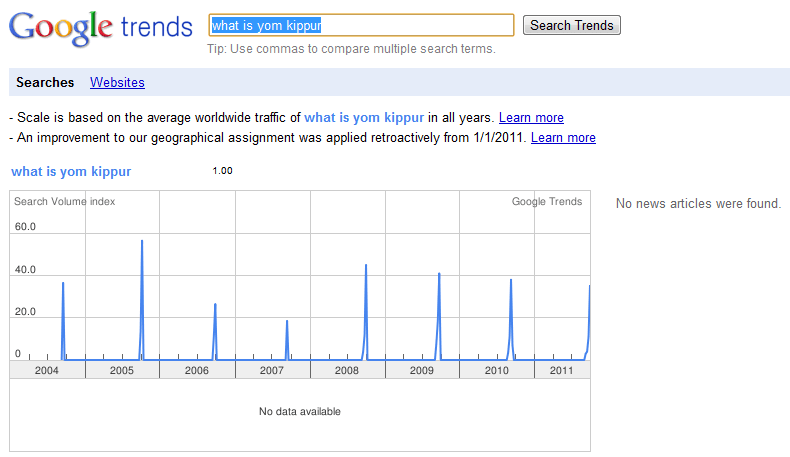
Task: Click the search terms input field
Action: click(361, 25)
